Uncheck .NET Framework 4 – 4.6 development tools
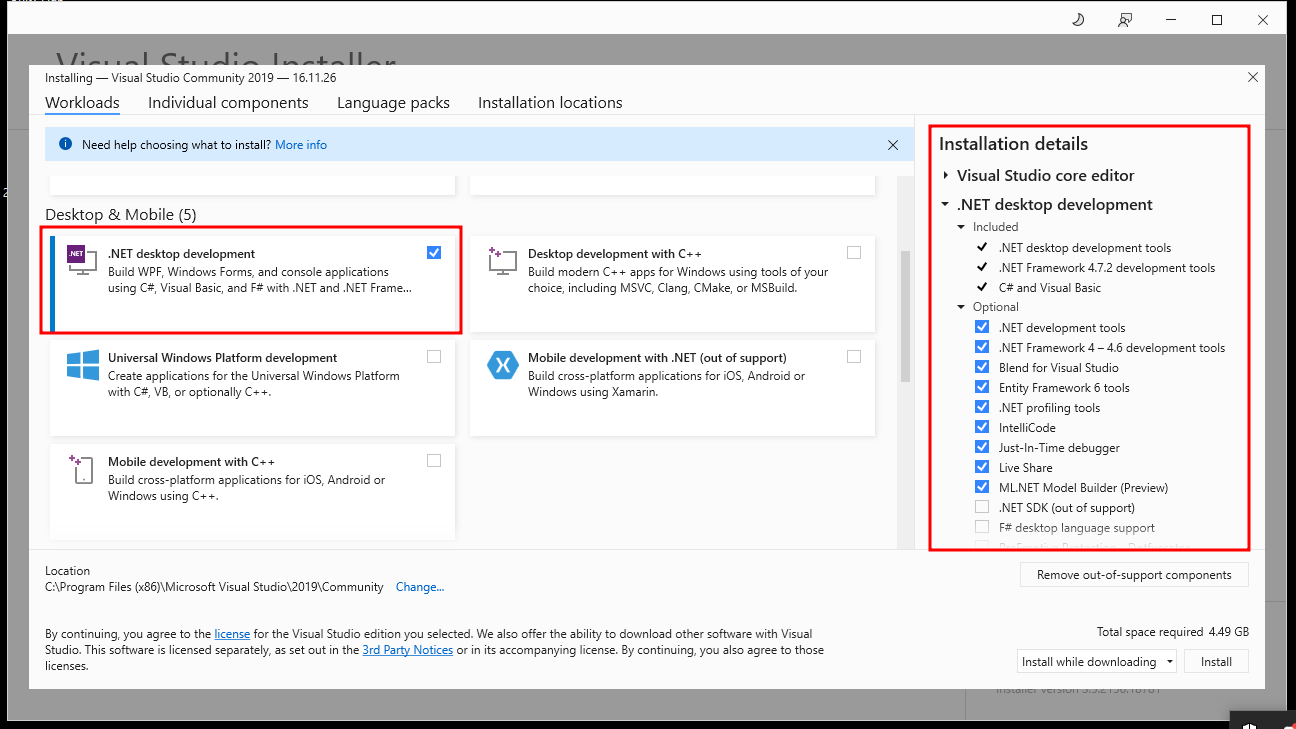This screenshot has width=1296, height=729. point(982,347)
